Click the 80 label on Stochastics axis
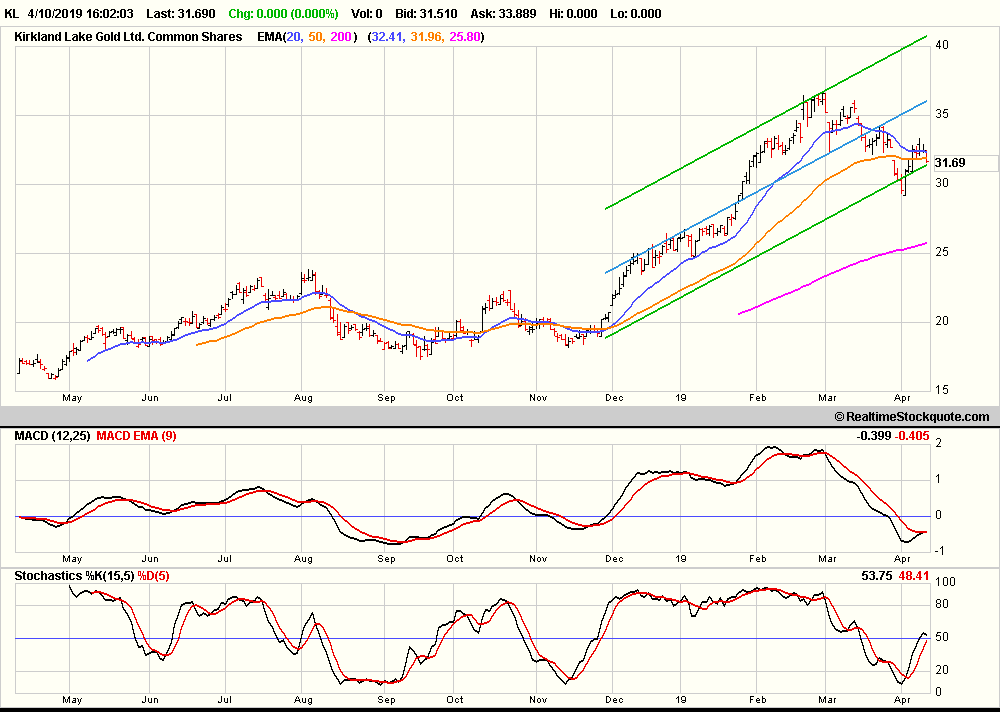The height and width of the screenshot is (712, 1000). click(x=942, y=604)
